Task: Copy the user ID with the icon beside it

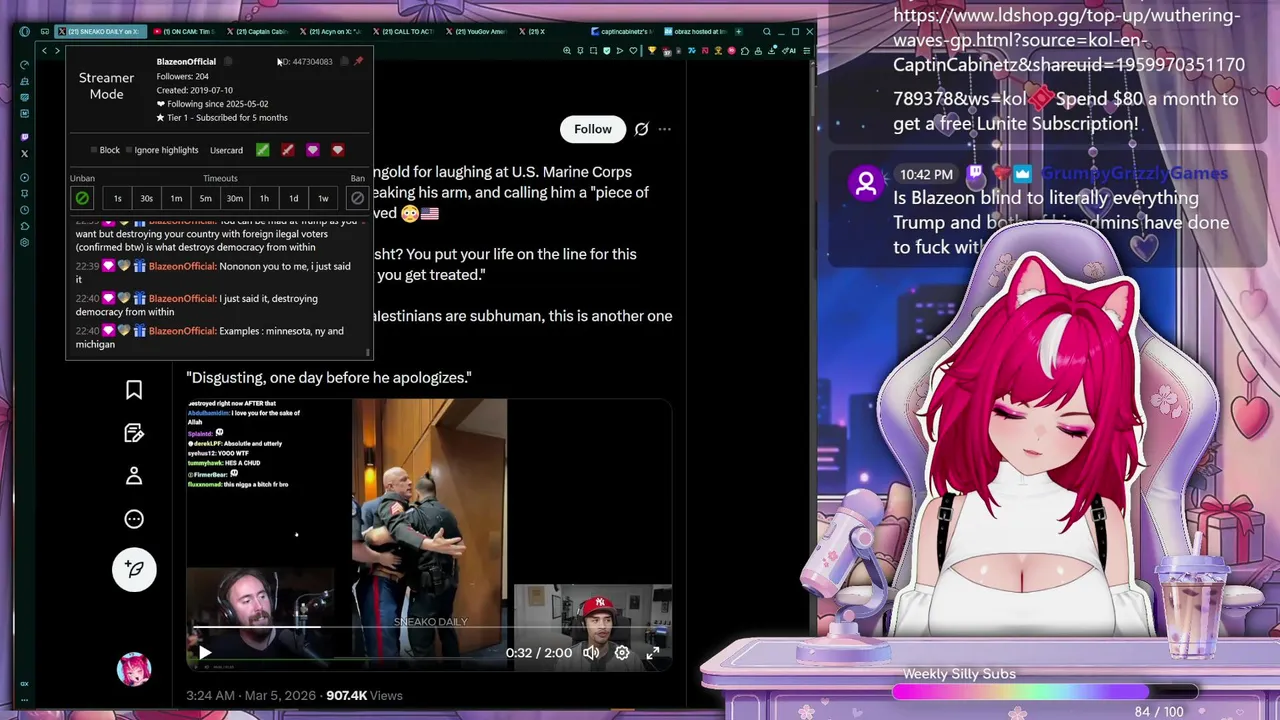Action: (344, 61)
